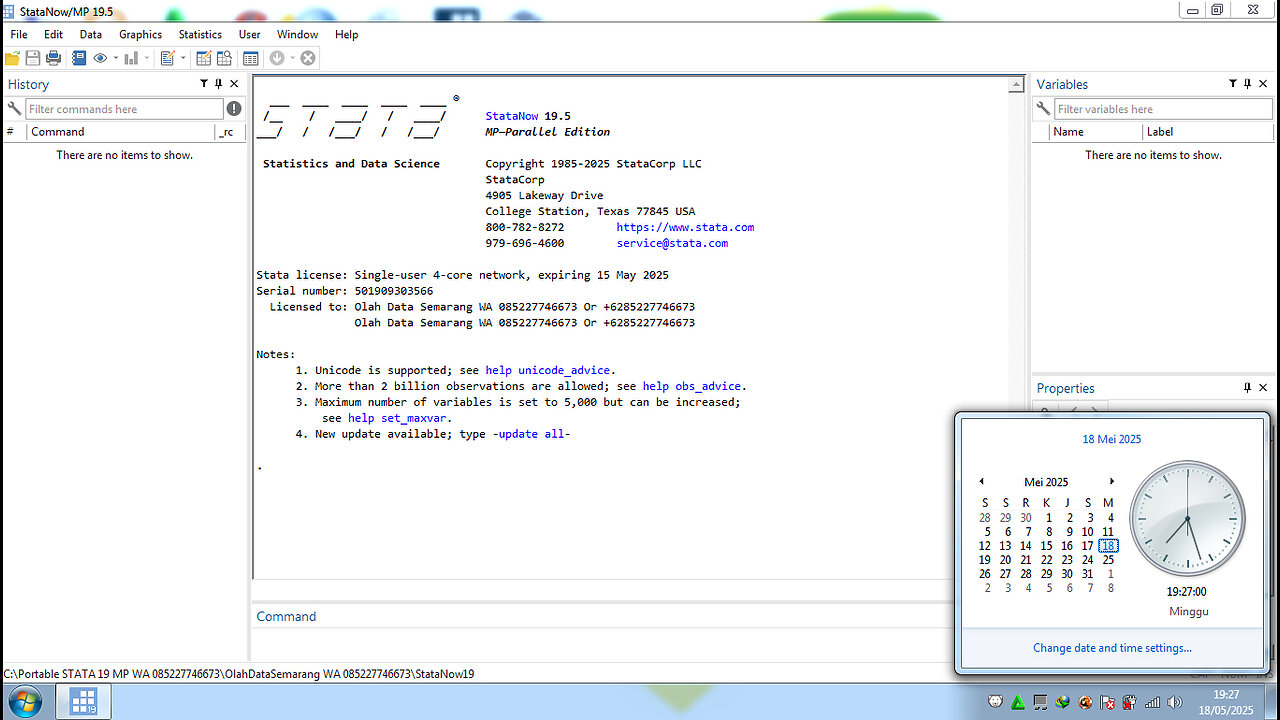1280x720 pixels.
Task: Open the 'help unicode_advice' link
Action: [x=550, y=370]
